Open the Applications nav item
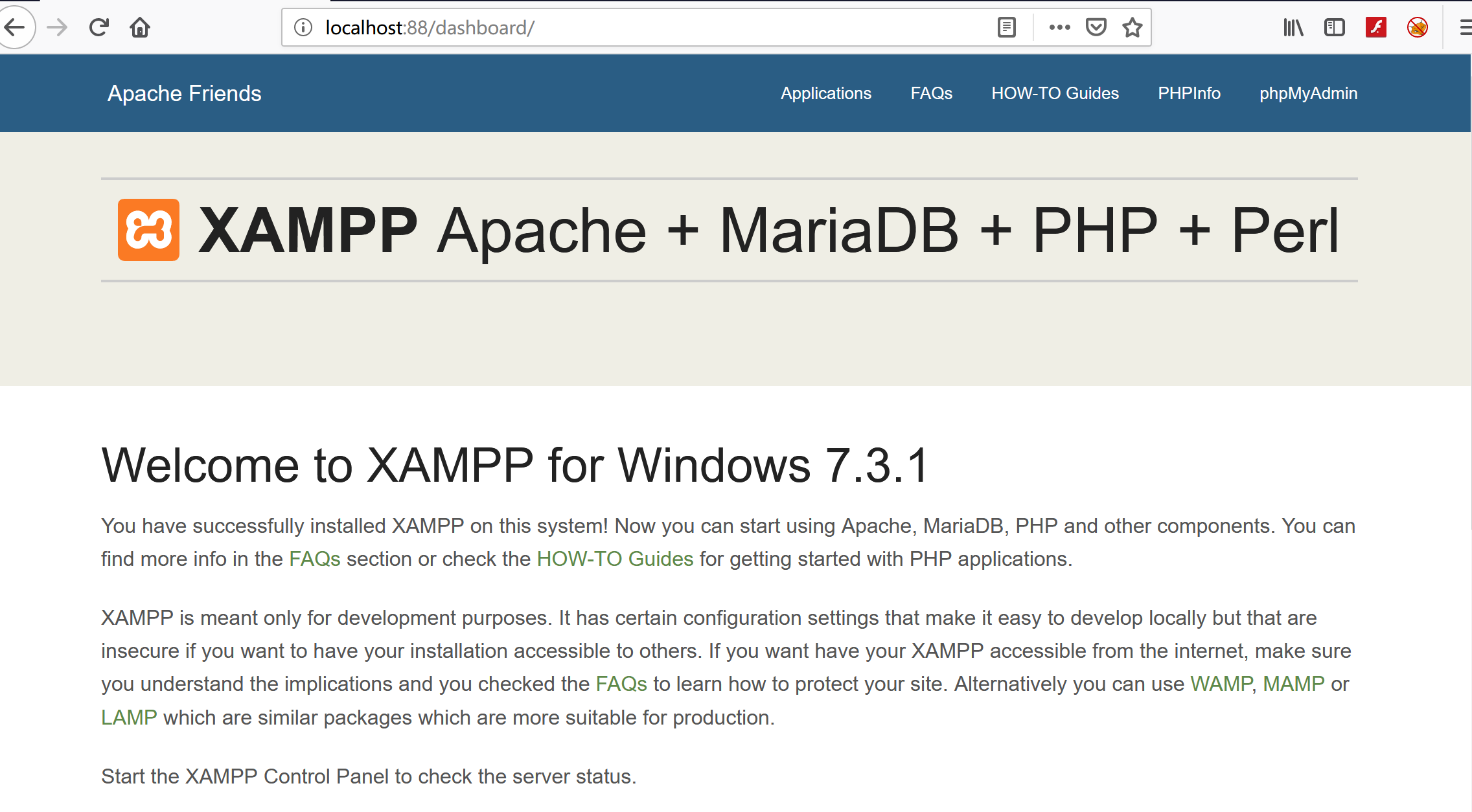Image resolution: width=1472 pixels, height=812 pixels. pos(826,93)
